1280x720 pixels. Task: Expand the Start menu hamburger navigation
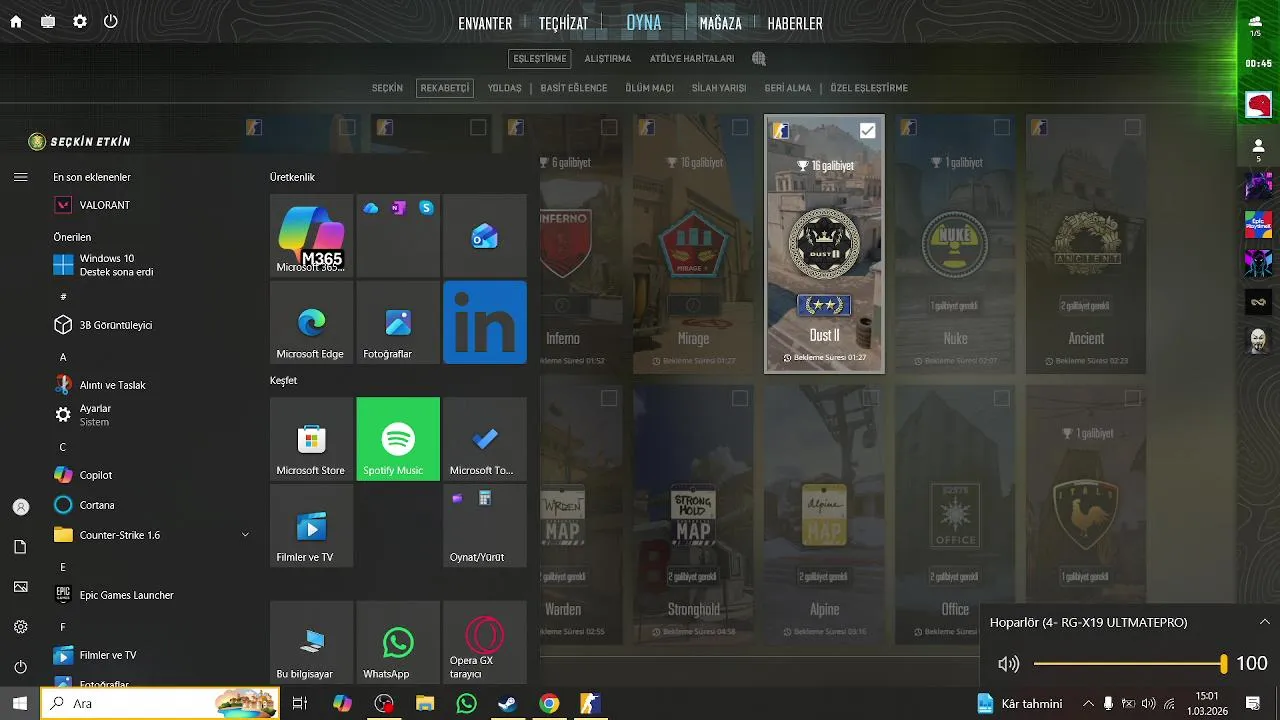click(x=20, y=177)
